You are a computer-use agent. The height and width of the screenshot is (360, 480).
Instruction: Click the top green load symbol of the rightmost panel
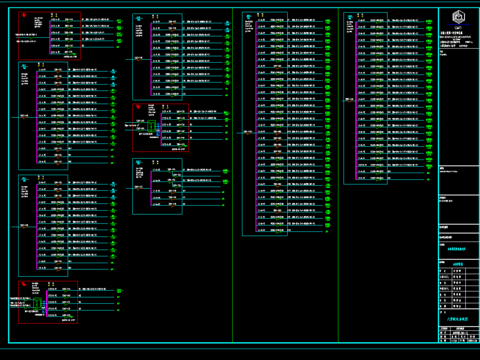429,22
